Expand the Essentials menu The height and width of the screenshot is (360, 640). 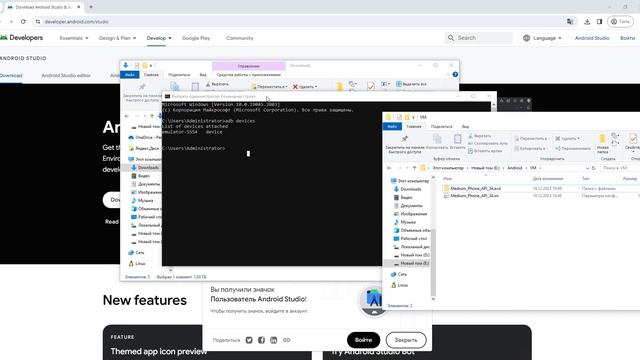tap(74, 38)
